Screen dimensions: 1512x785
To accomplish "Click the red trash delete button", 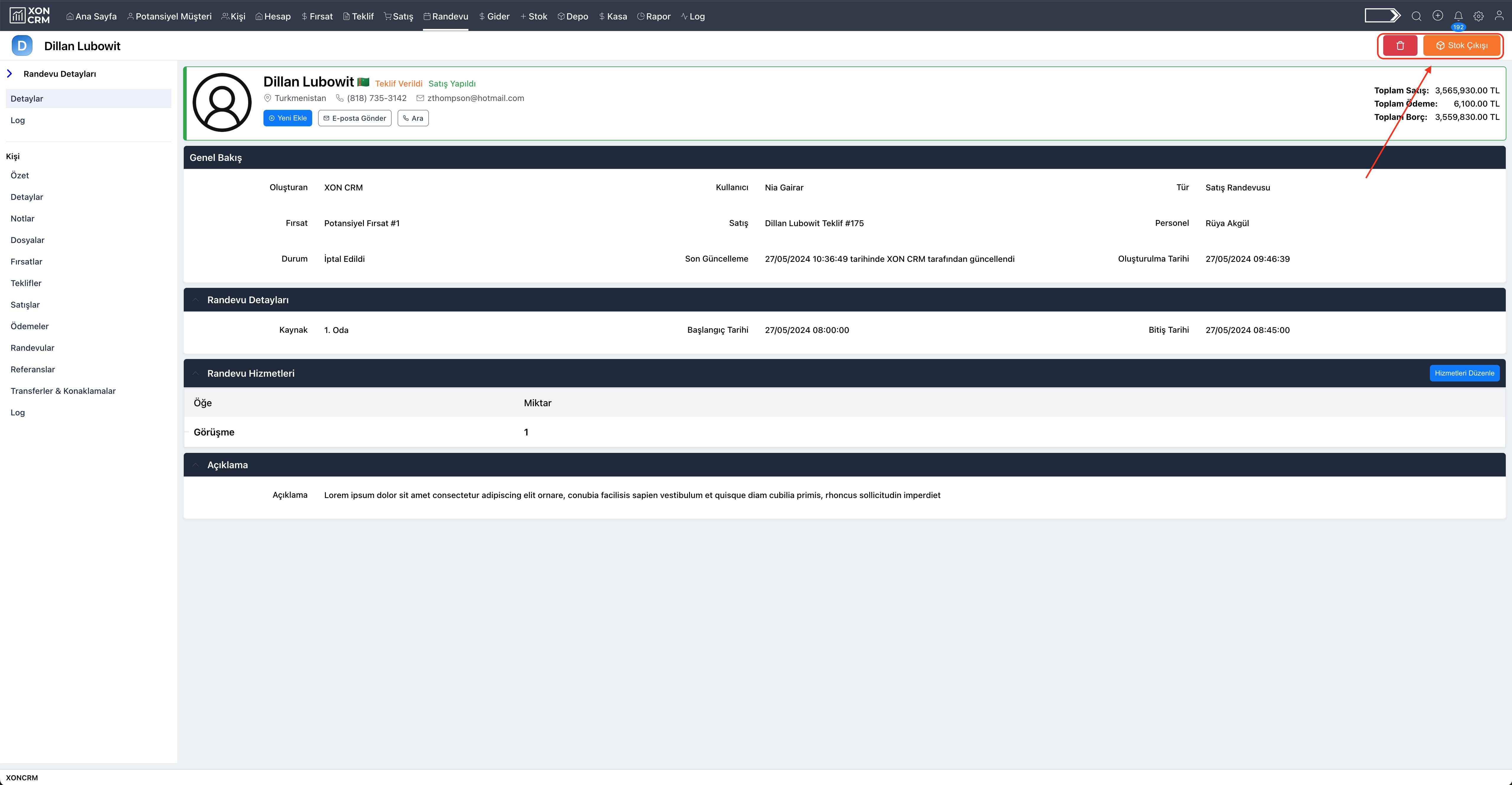I will point(1400,45).
